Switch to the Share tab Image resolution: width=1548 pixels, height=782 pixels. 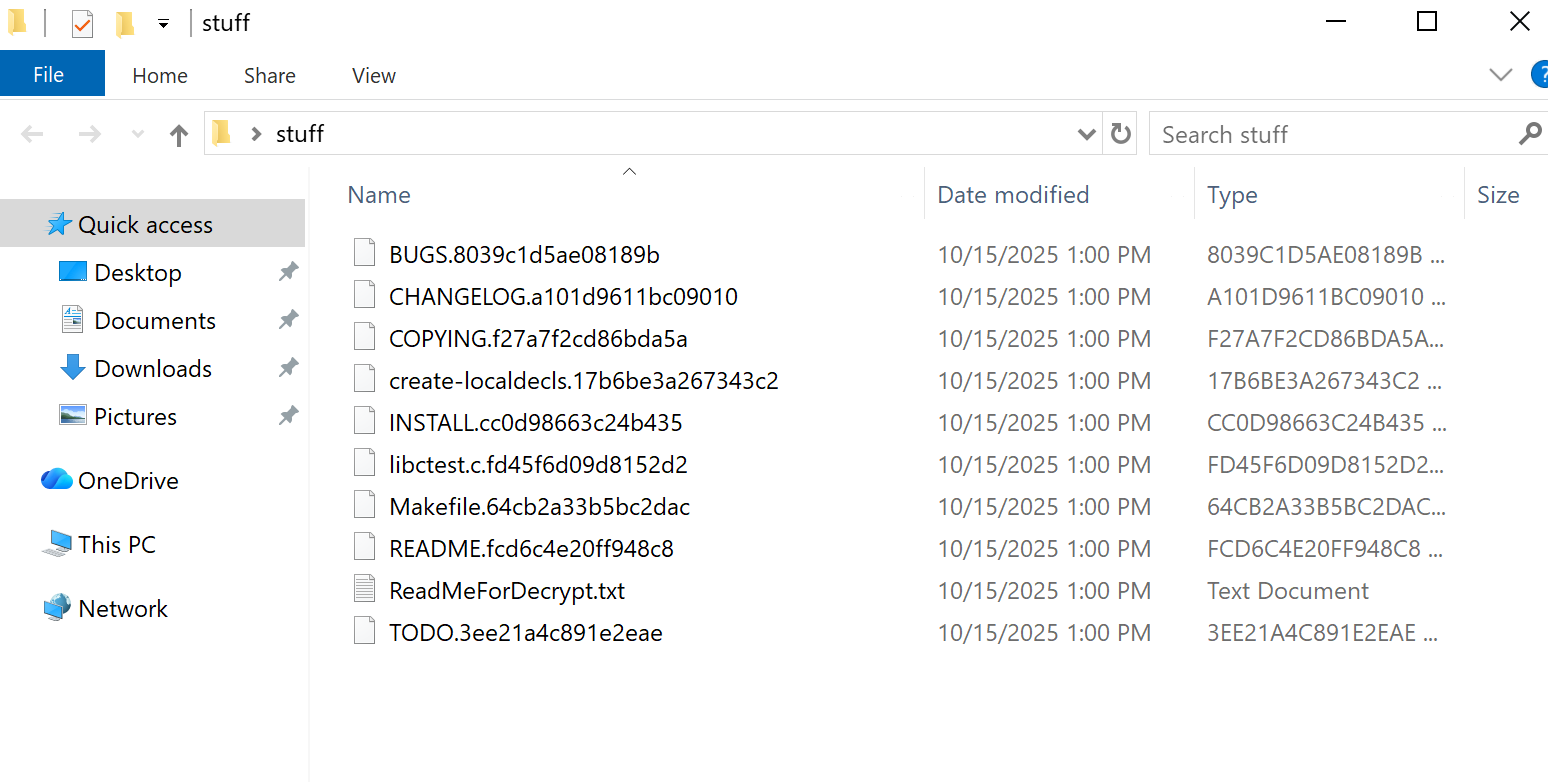pos(269,75)
